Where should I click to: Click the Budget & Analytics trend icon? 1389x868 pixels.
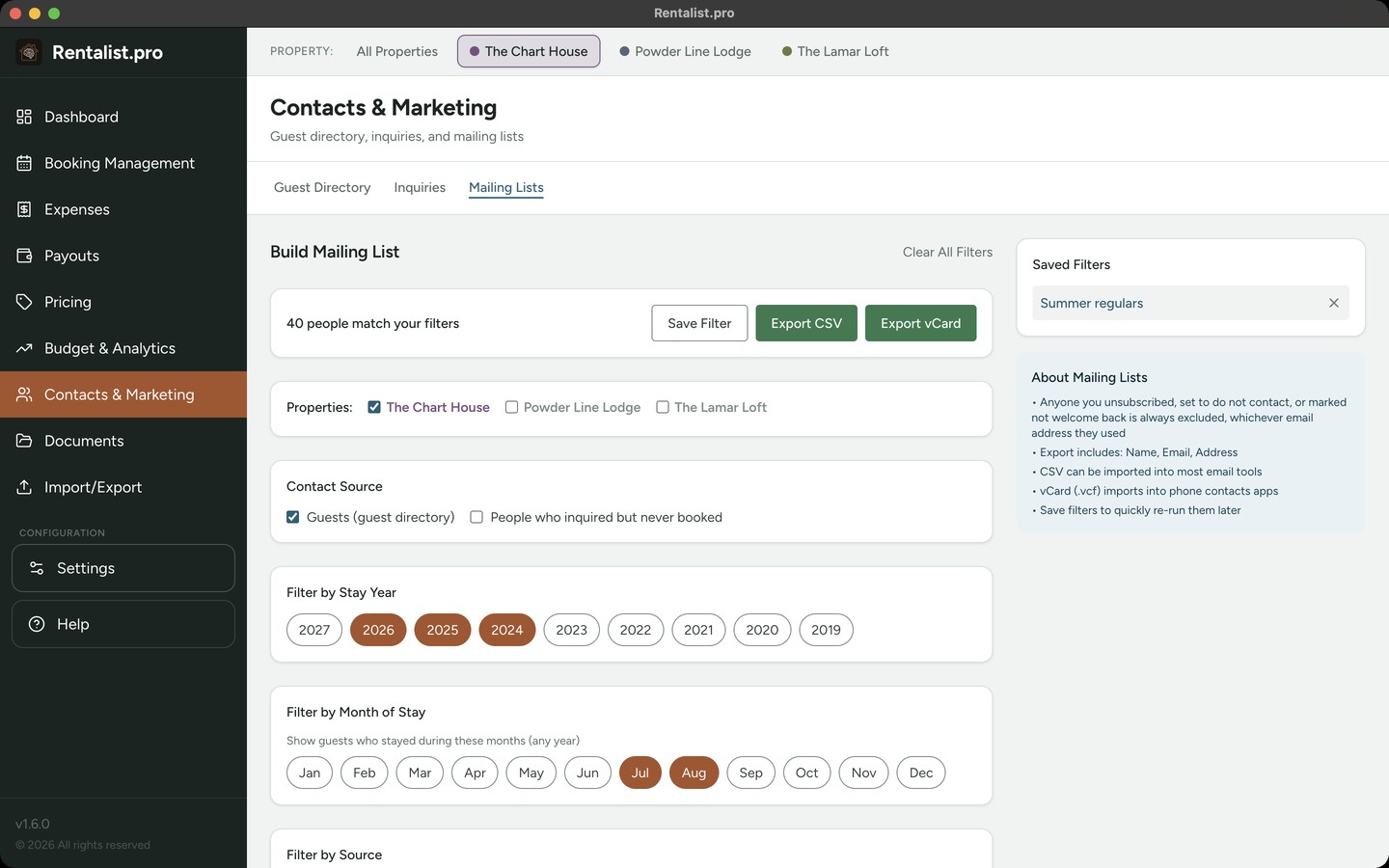click(24, 348)
